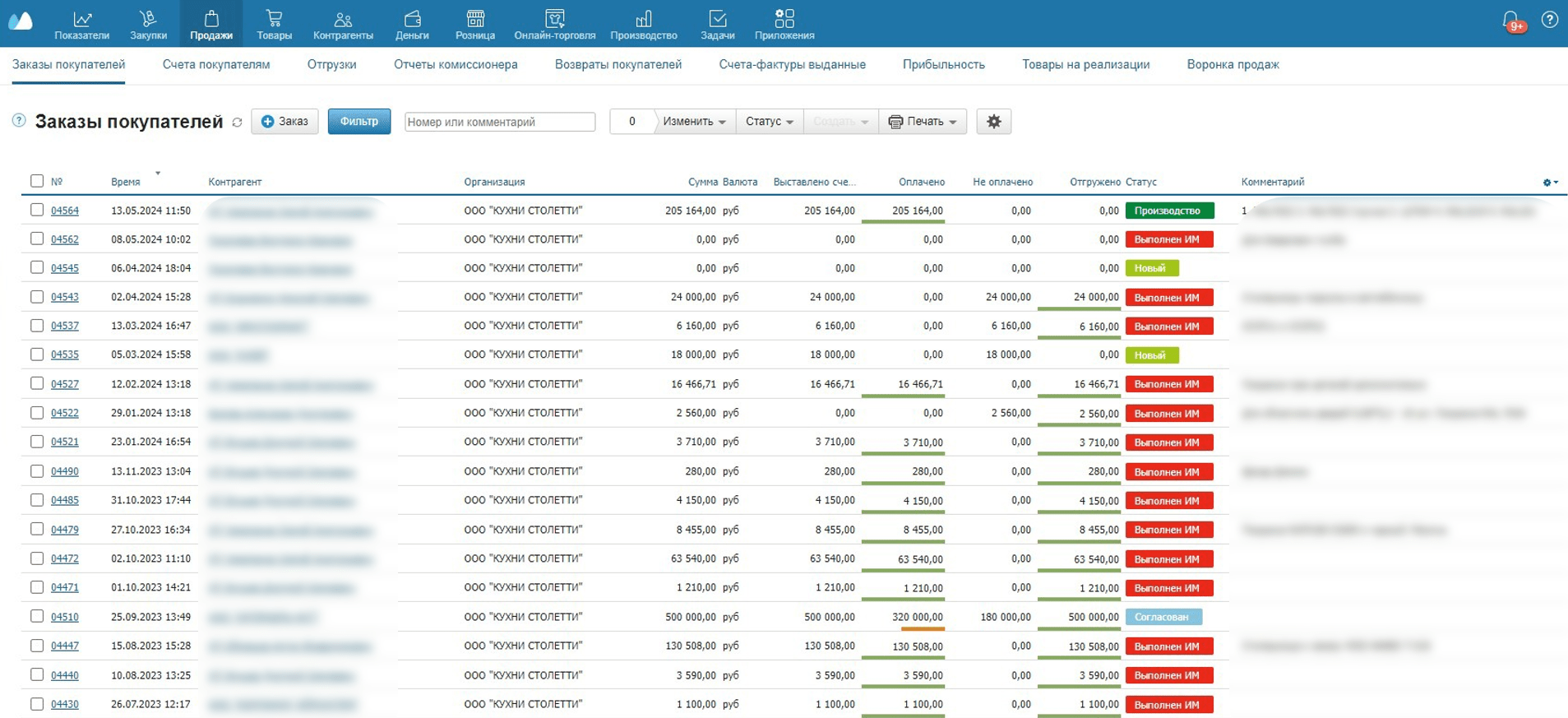Sort by the Время column header

coord(126,182)
